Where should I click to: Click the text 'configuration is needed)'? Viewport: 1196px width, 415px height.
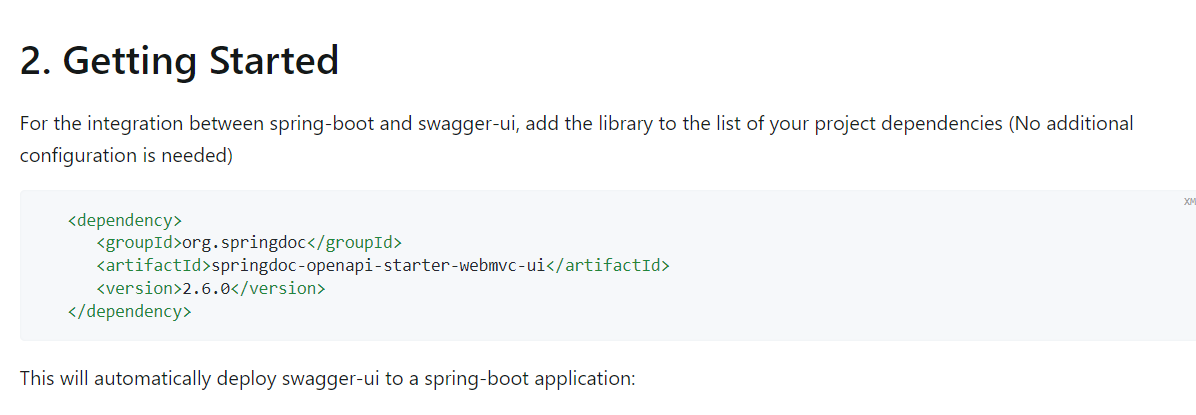[x=126, y=156]
